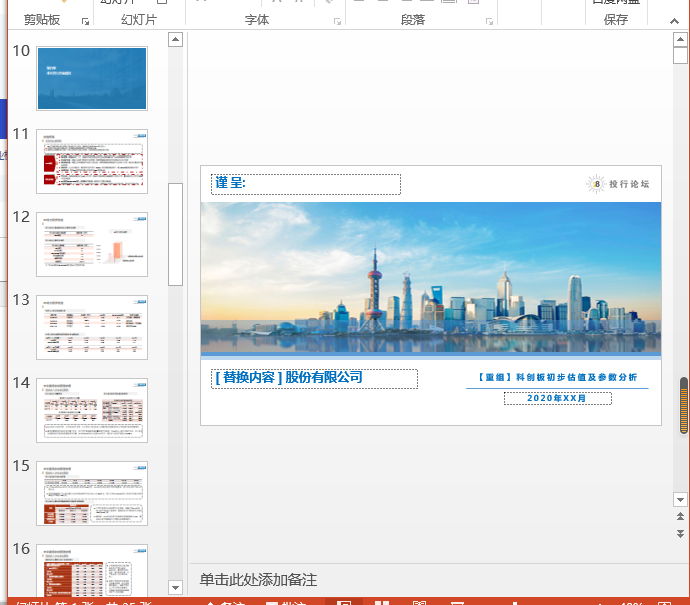Select the 投行论坛 logo on the slide

[x=617, y=184]
